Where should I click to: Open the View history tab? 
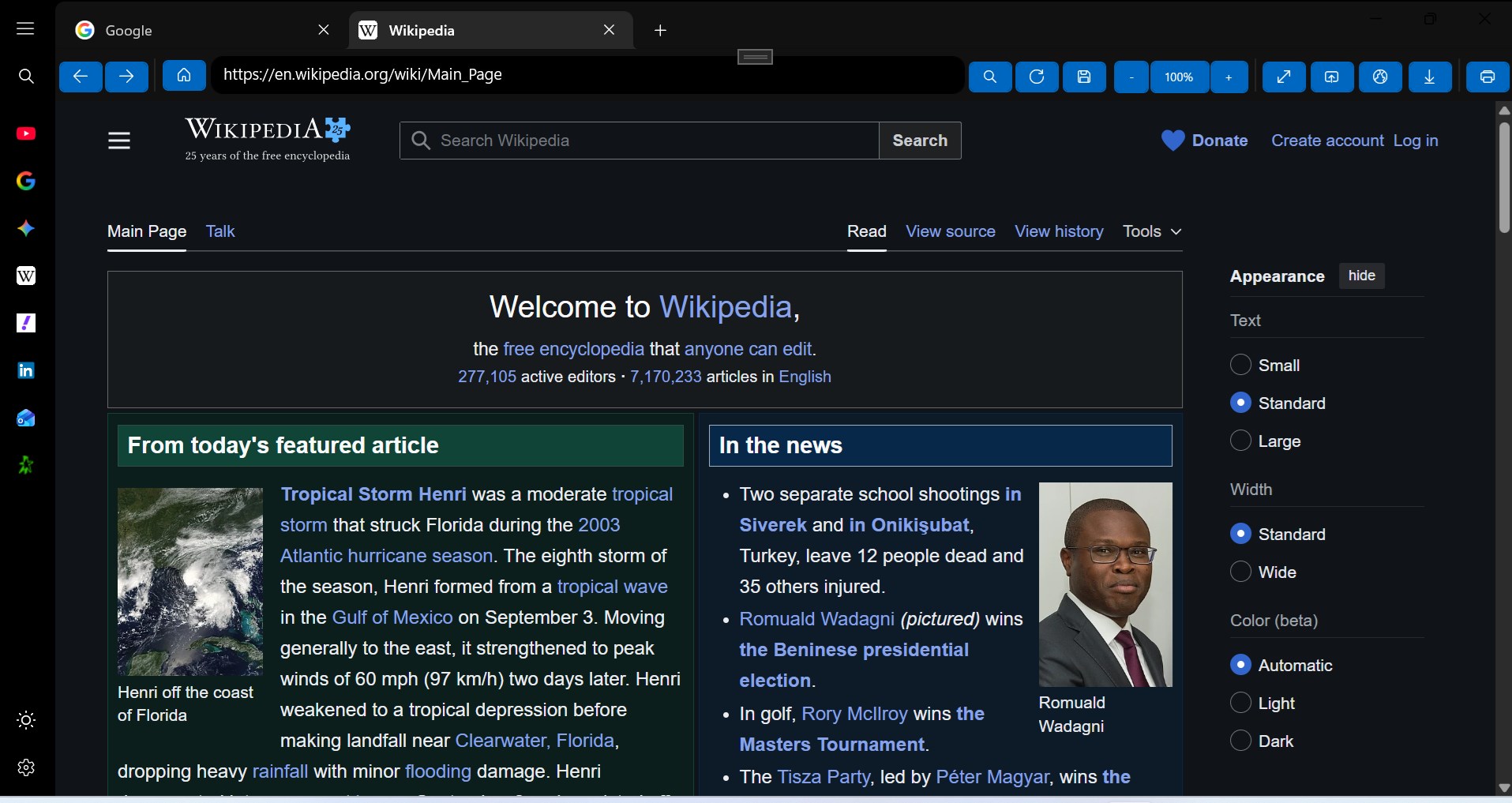click(x=1059, y=231)
